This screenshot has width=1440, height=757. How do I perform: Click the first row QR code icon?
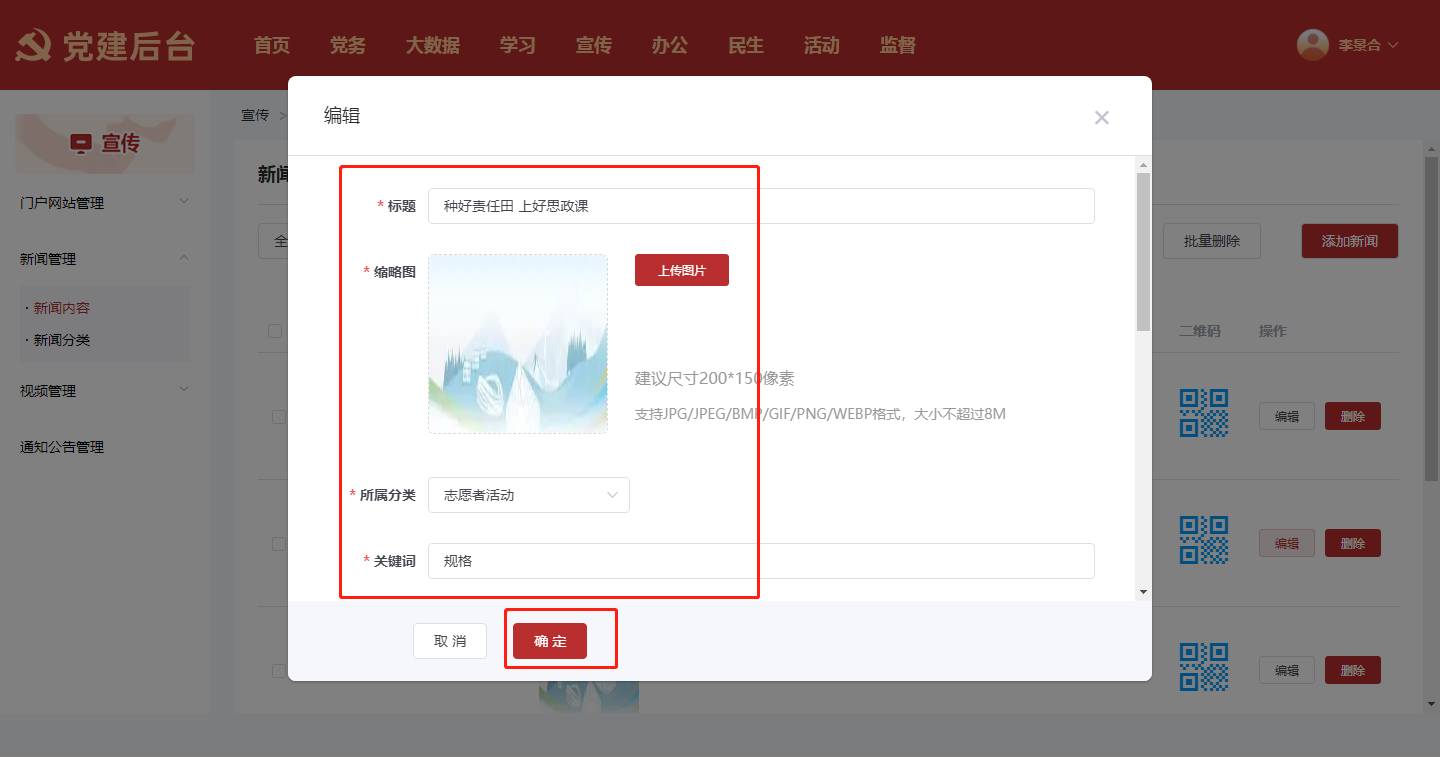click(x=1203, y=413)
